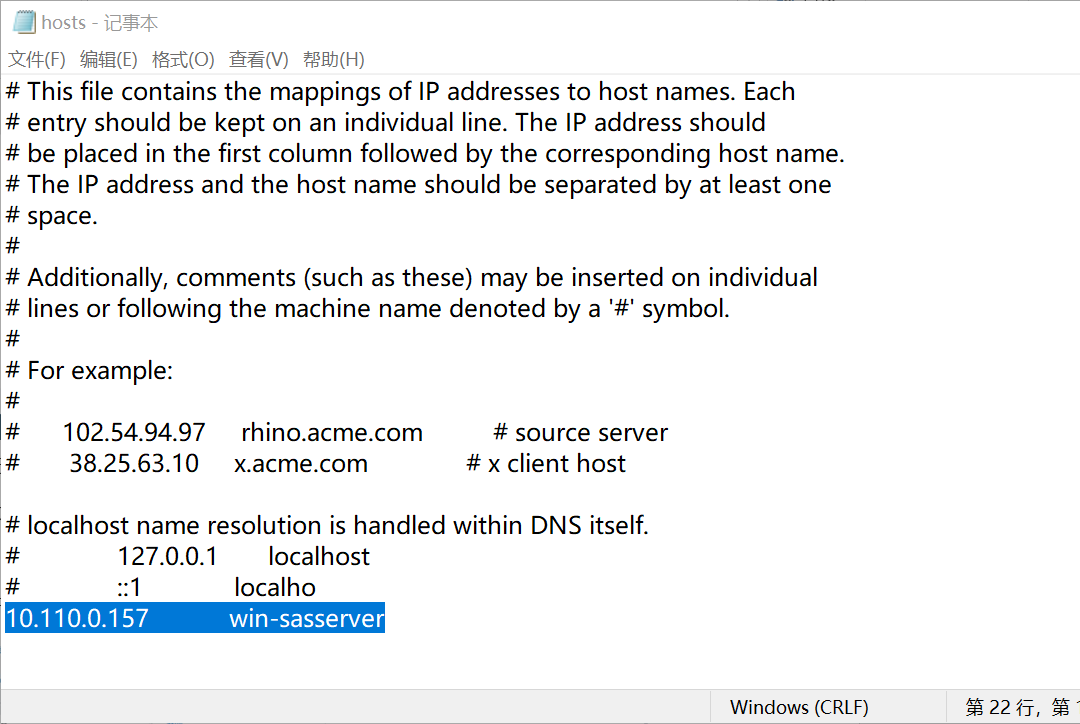
Task: Click the 'For example:' comment line
Action: (x=90, y=371)
